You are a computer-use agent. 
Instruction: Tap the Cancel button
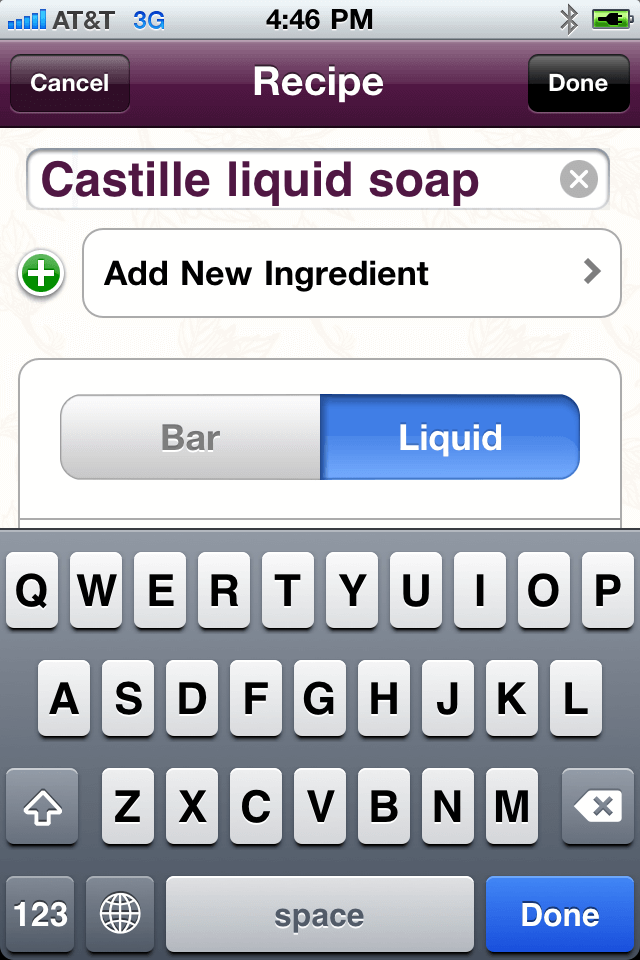69,83
